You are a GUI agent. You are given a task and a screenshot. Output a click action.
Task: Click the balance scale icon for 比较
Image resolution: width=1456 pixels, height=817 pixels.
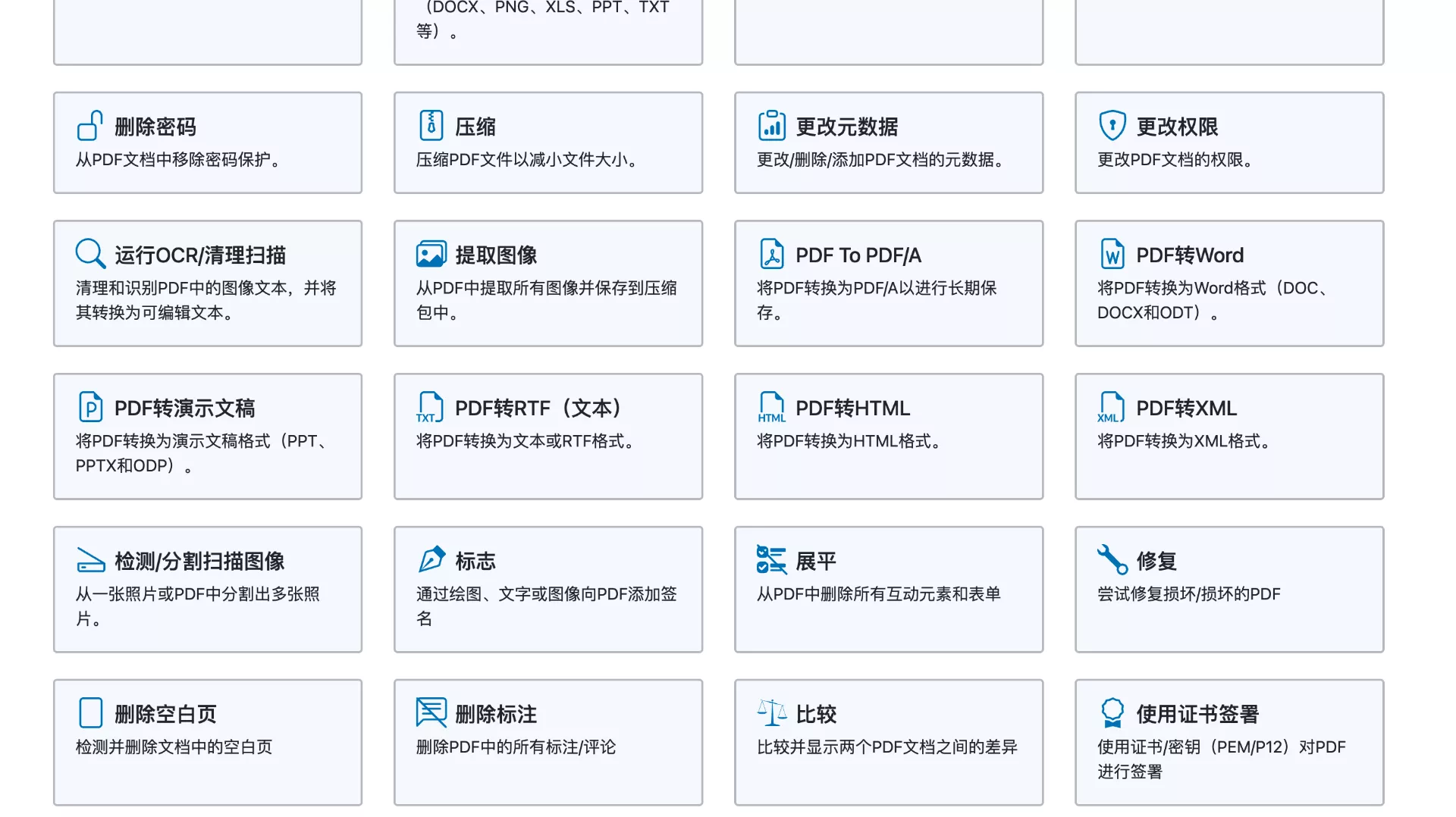[771, 713]
